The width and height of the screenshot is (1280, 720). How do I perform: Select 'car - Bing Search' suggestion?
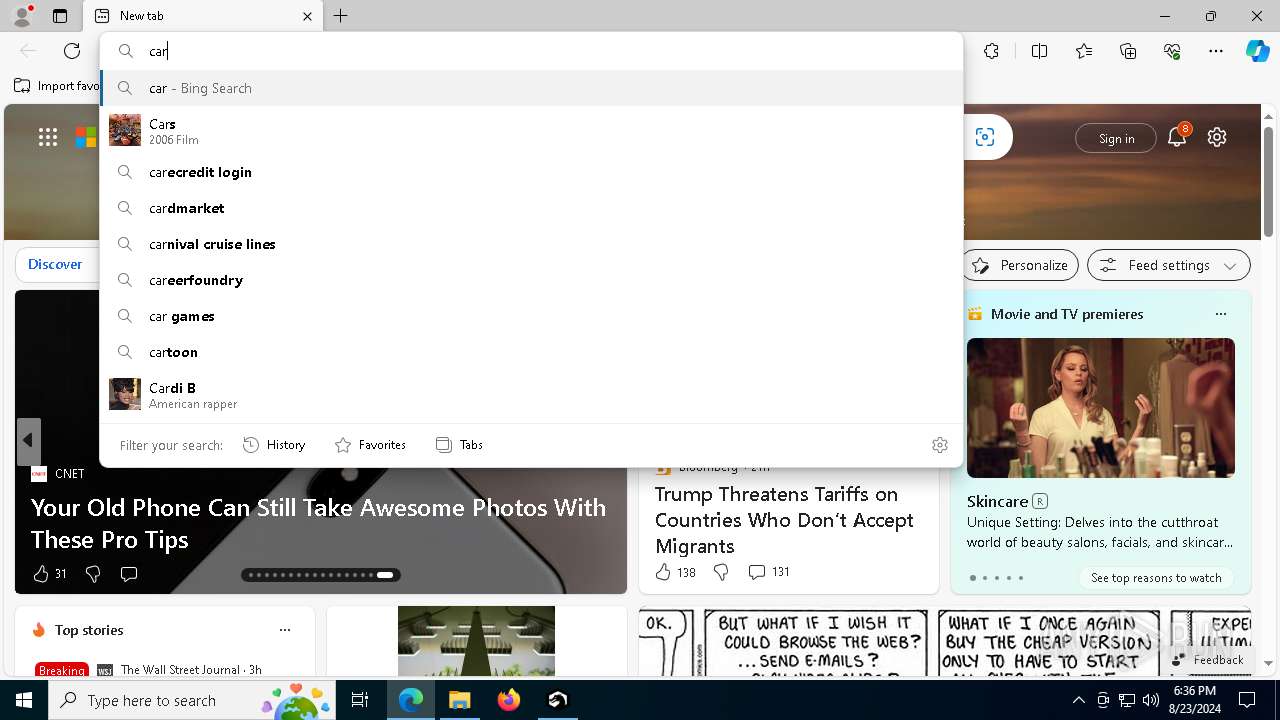(531, 88)
